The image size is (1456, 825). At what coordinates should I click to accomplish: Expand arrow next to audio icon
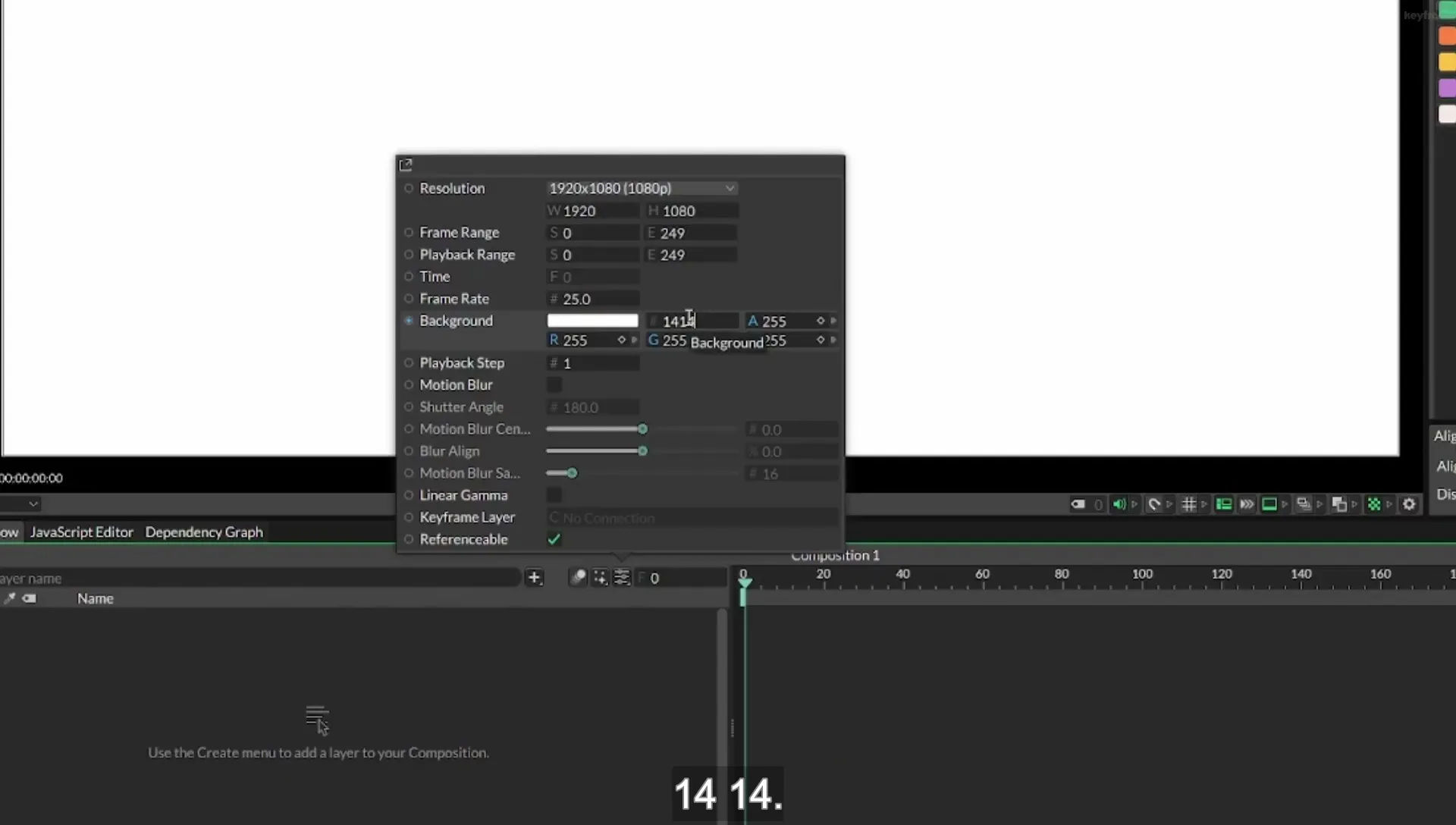1135,504
